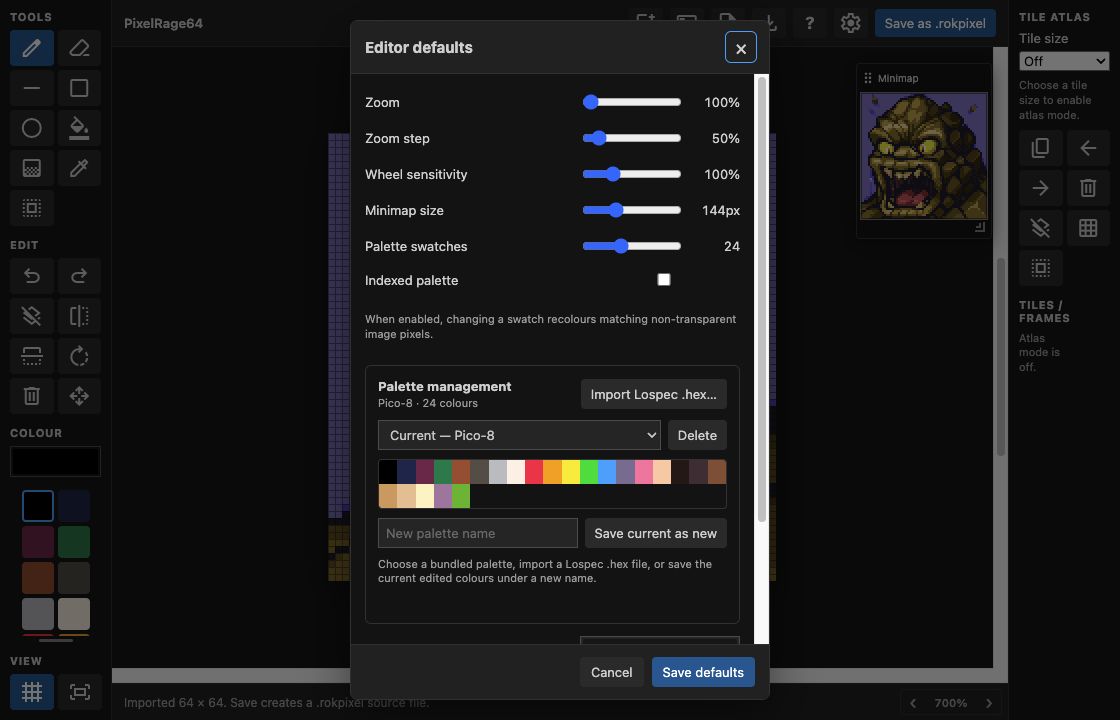1120x720 pixels.
Task: Click the New palette name field
Action: tap(478, 534)
